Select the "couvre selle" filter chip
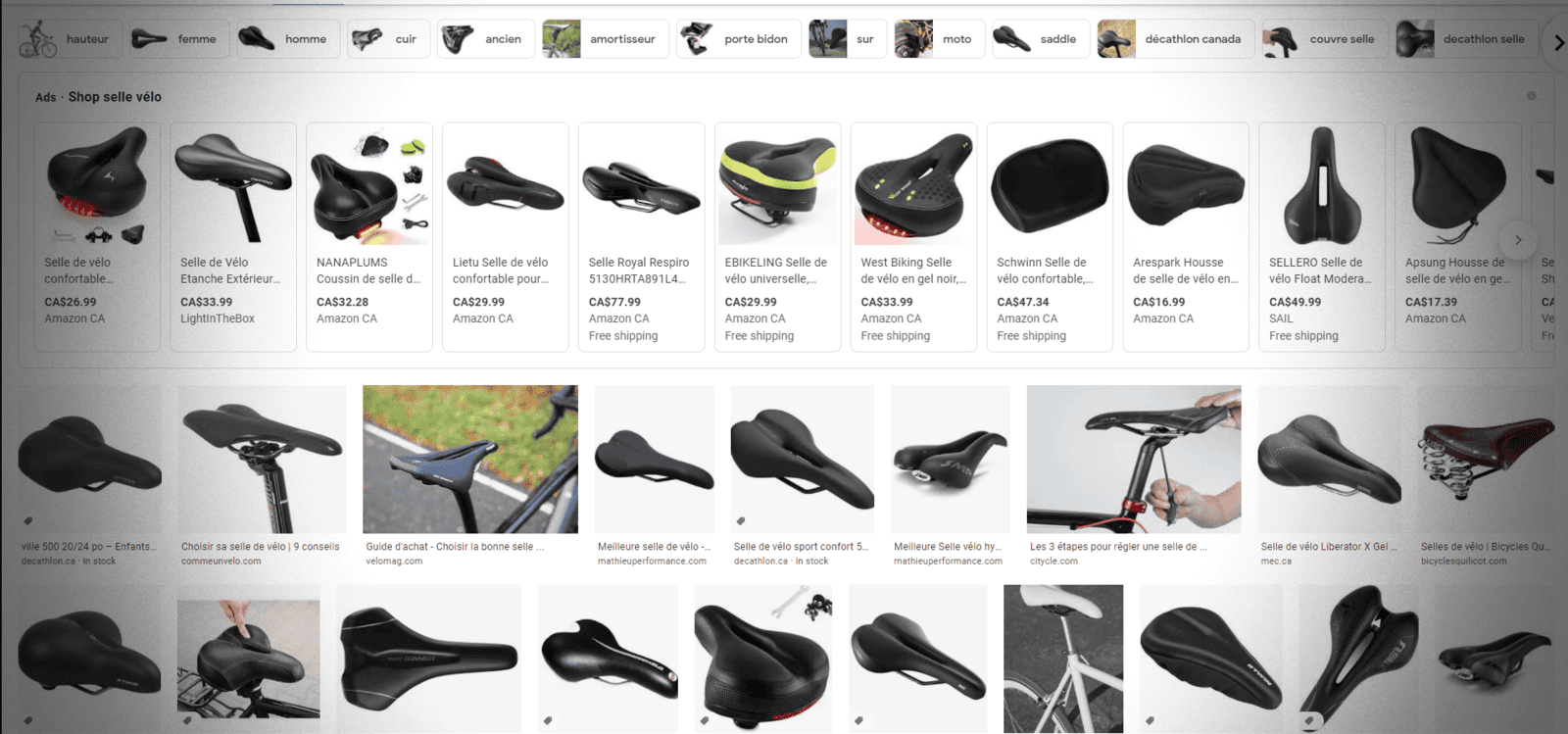1568x734 pixels. (1323, 39)
